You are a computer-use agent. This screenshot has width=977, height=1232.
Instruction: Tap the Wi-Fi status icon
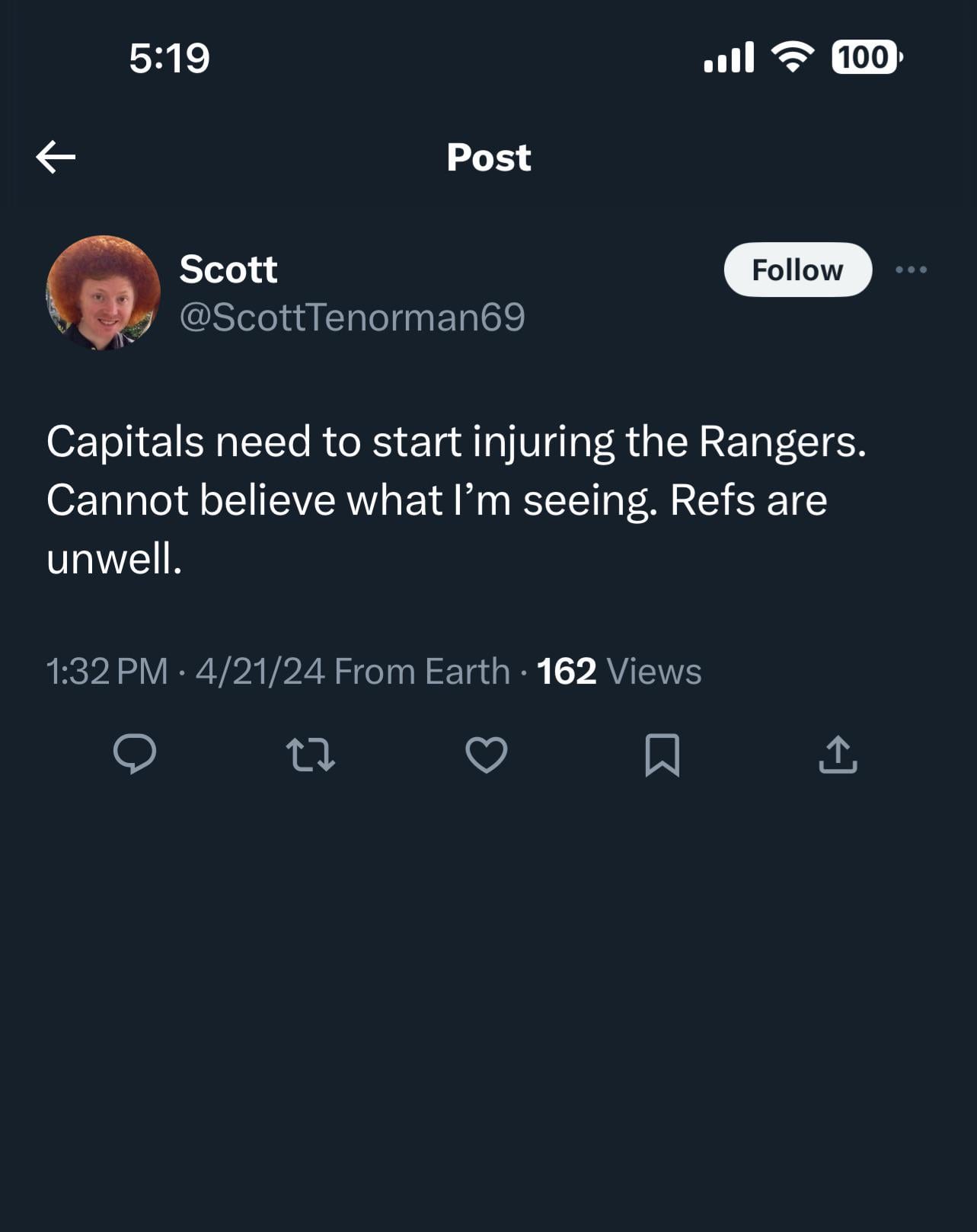[x=793, y=57]
